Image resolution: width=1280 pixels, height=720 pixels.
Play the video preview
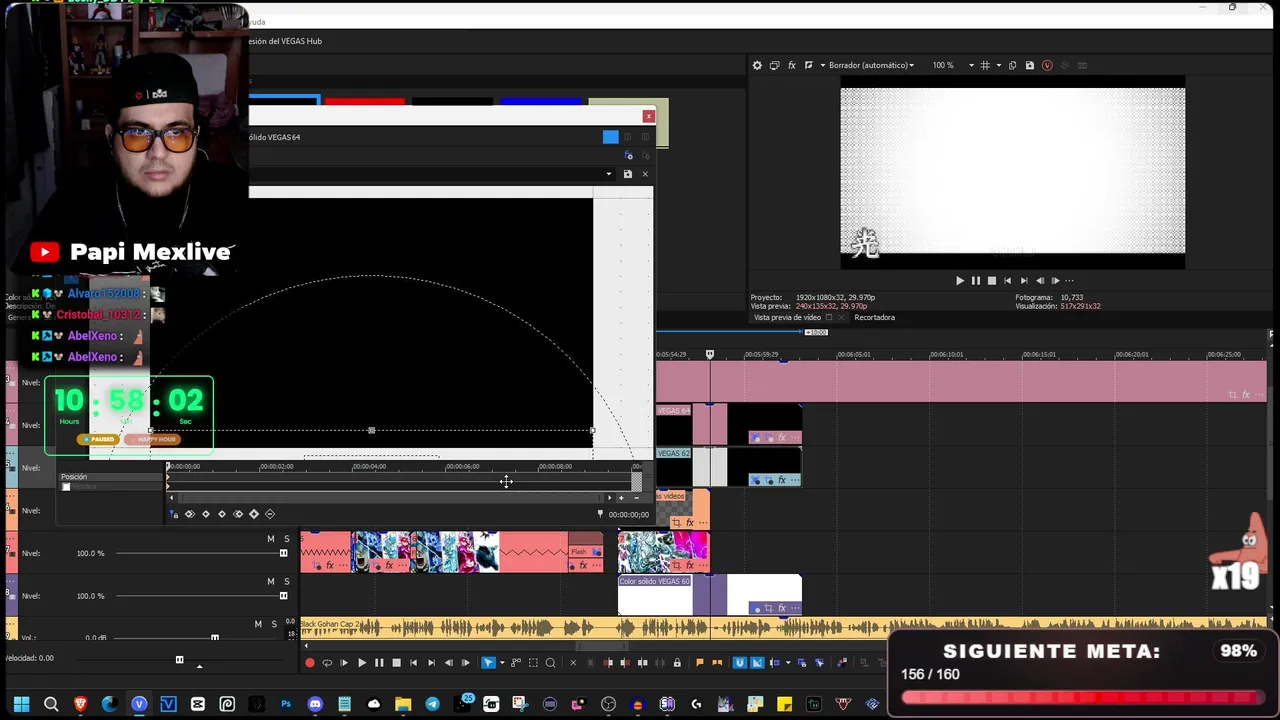[960, 281]
